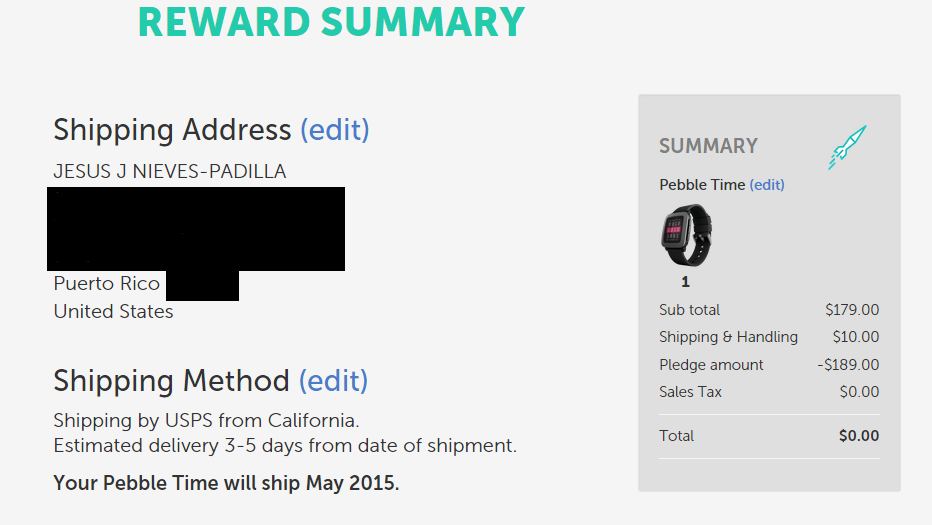Click the bold $0.00 Total value

coord(859,436)
